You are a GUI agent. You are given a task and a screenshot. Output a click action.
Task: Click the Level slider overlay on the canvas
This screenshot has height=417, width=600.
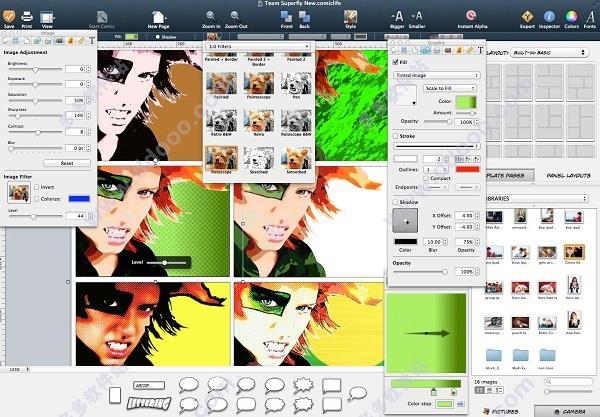click(166, 263)
